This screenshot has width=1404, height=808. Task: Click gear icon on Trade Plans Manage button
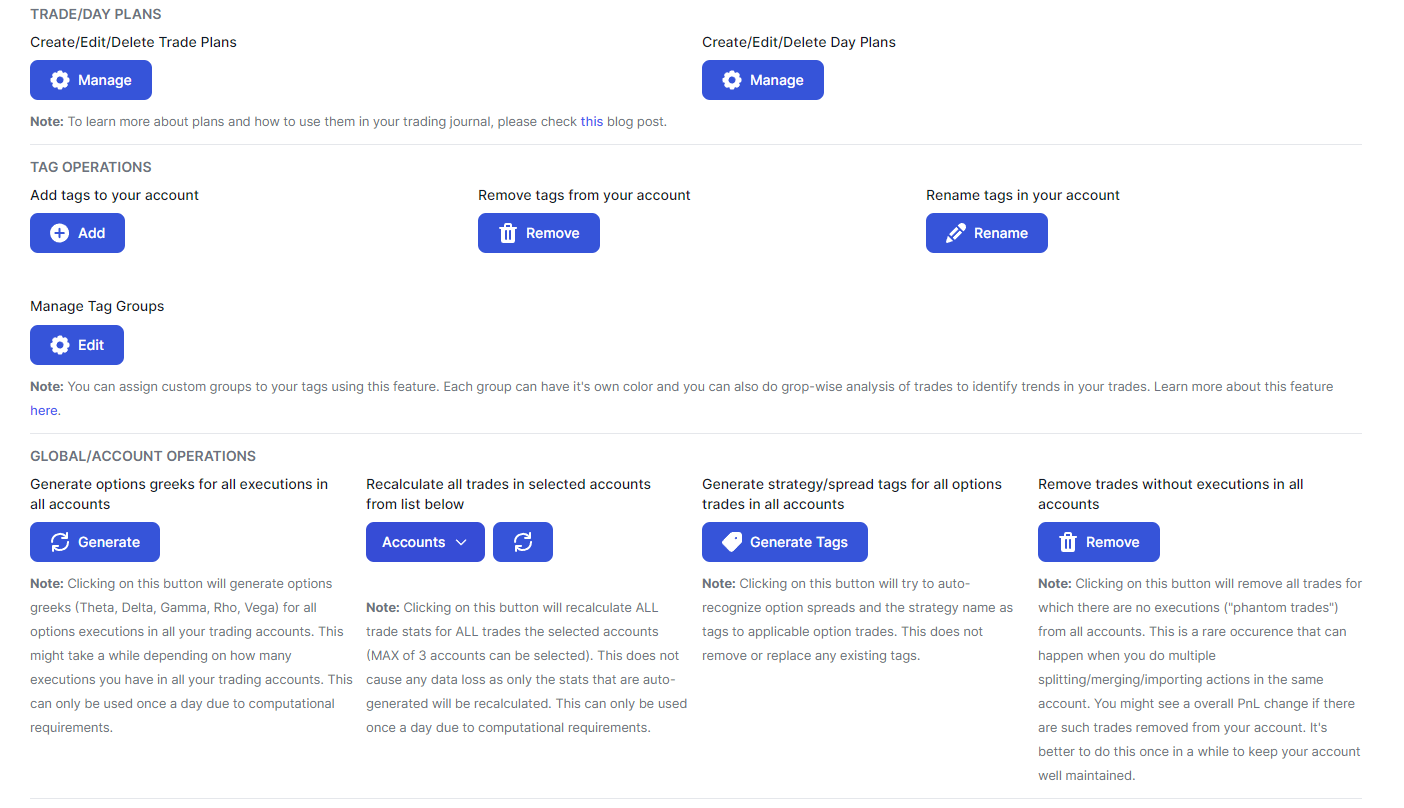pos(60,80)
